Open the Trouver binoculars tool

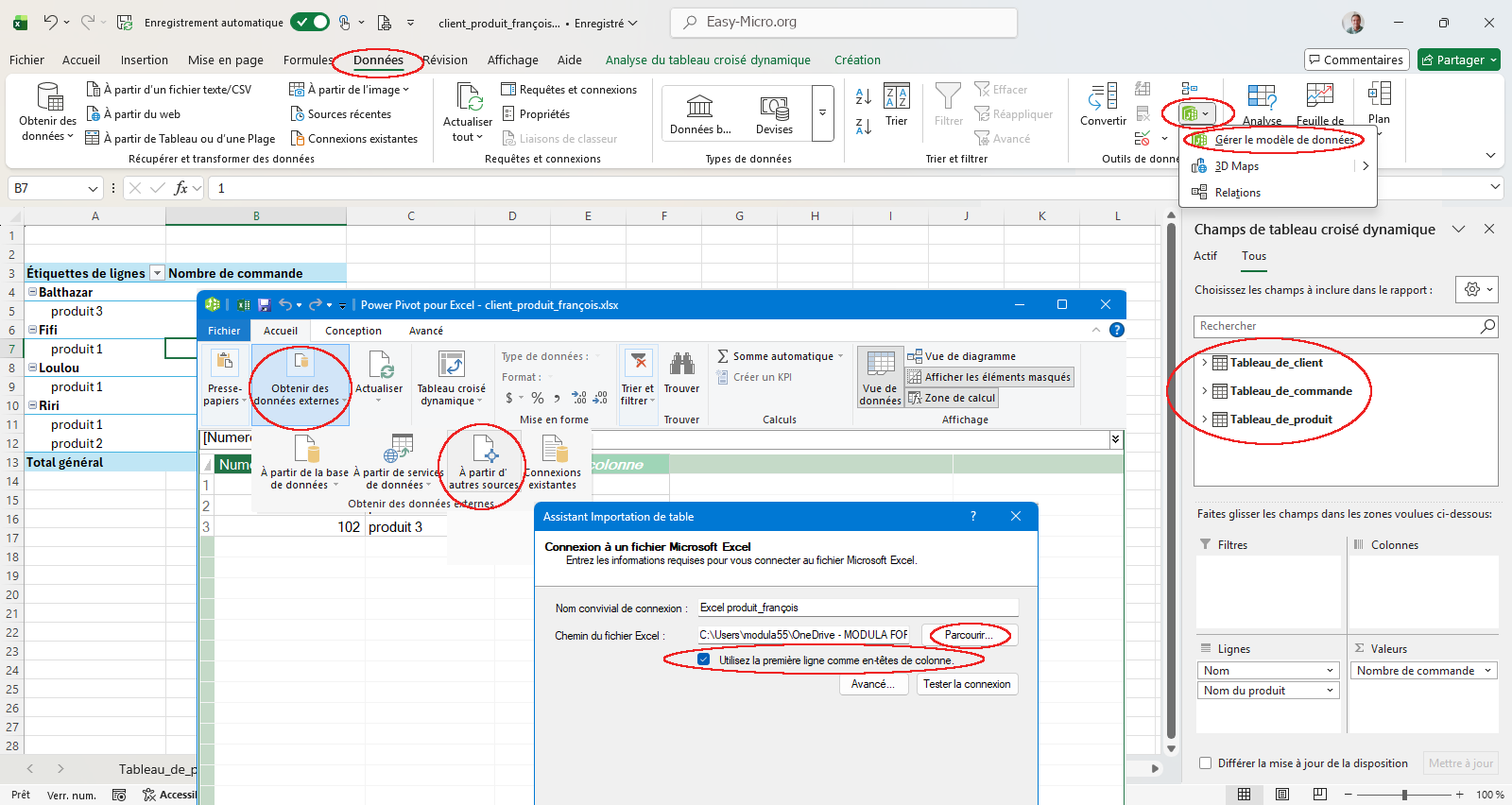click(681, 365)
